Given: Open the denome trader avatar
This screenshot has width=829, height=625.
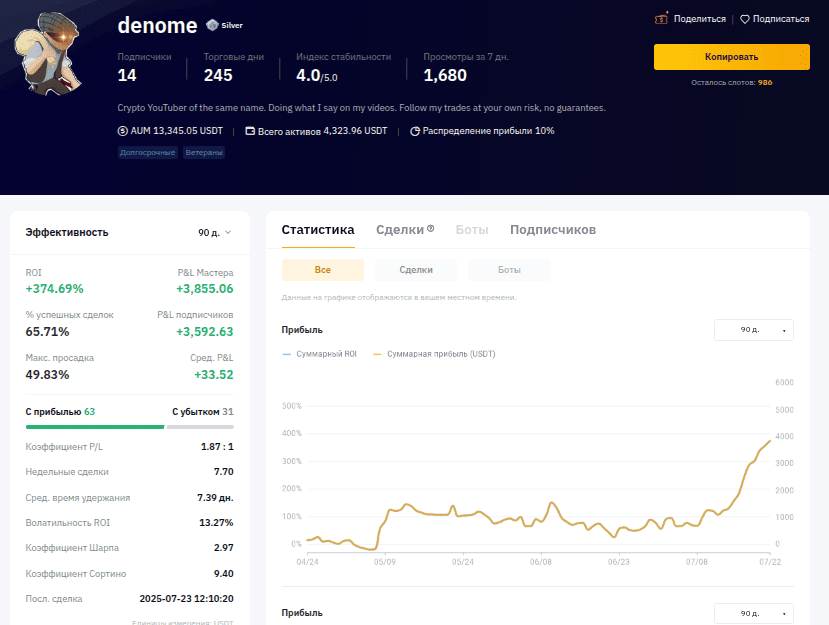Looking at the screenshot, I should [48, 53].
